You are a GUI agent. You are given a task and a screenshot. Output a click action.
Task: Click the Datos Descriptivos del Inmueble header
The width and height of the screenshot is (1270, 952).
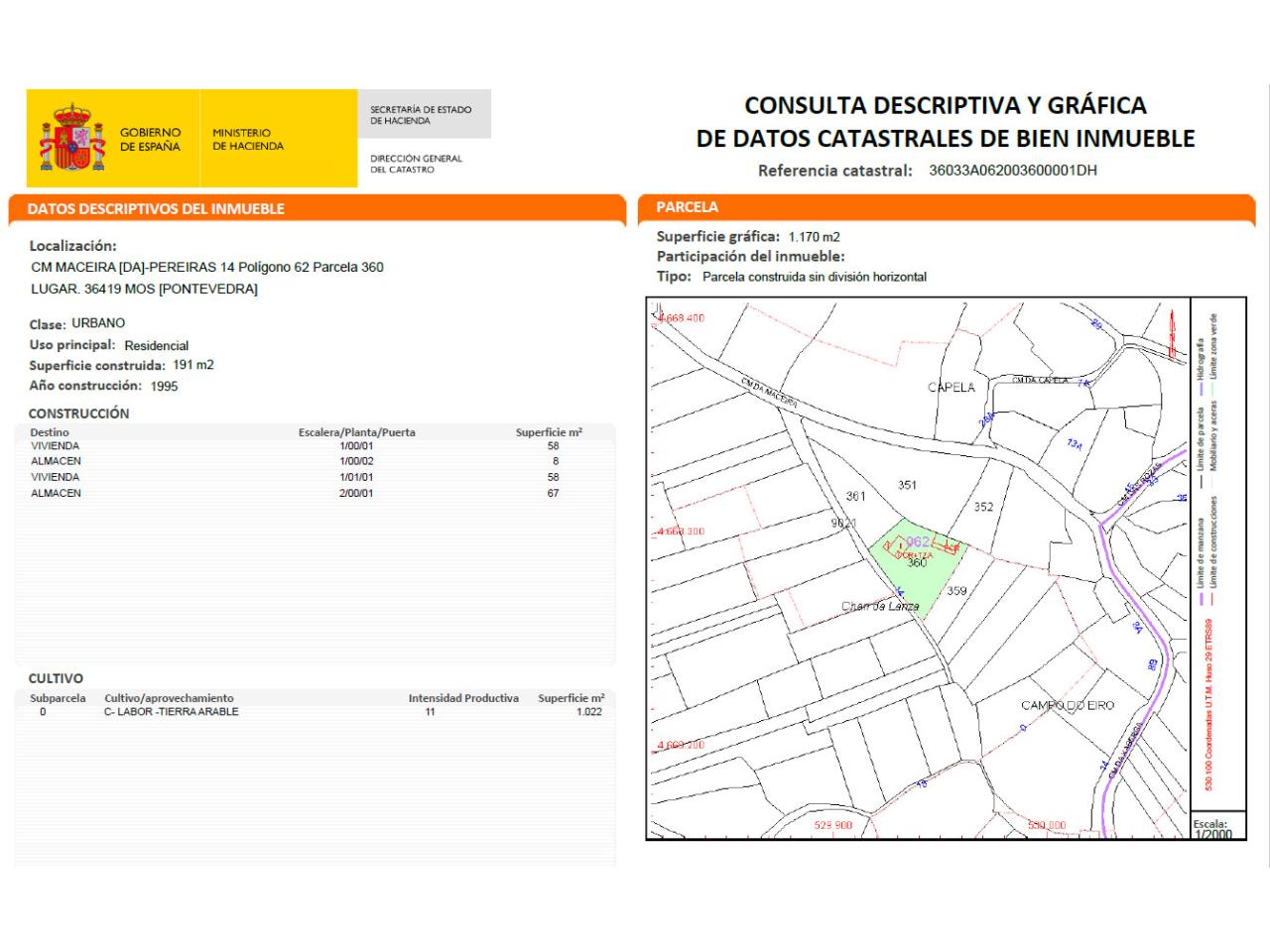[x=156, y=209]
